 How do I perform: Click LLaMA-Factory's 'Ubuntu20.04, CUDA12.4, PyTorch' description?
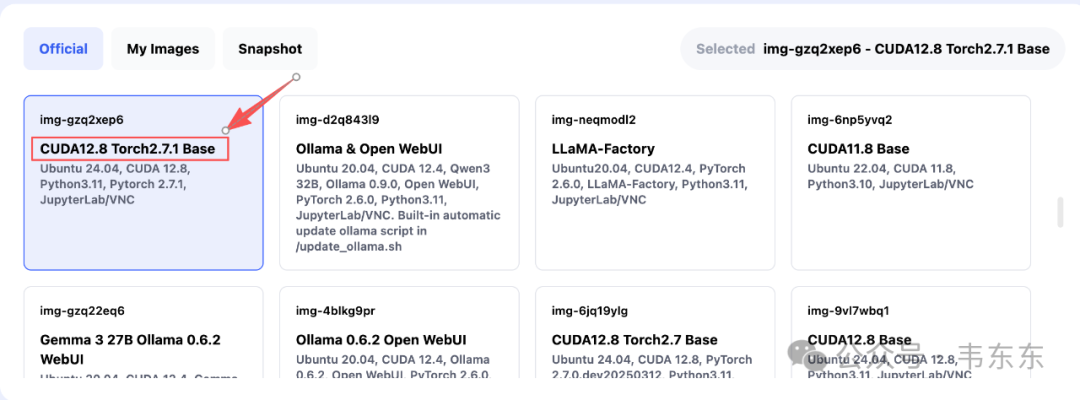click(x=648, y=184)
